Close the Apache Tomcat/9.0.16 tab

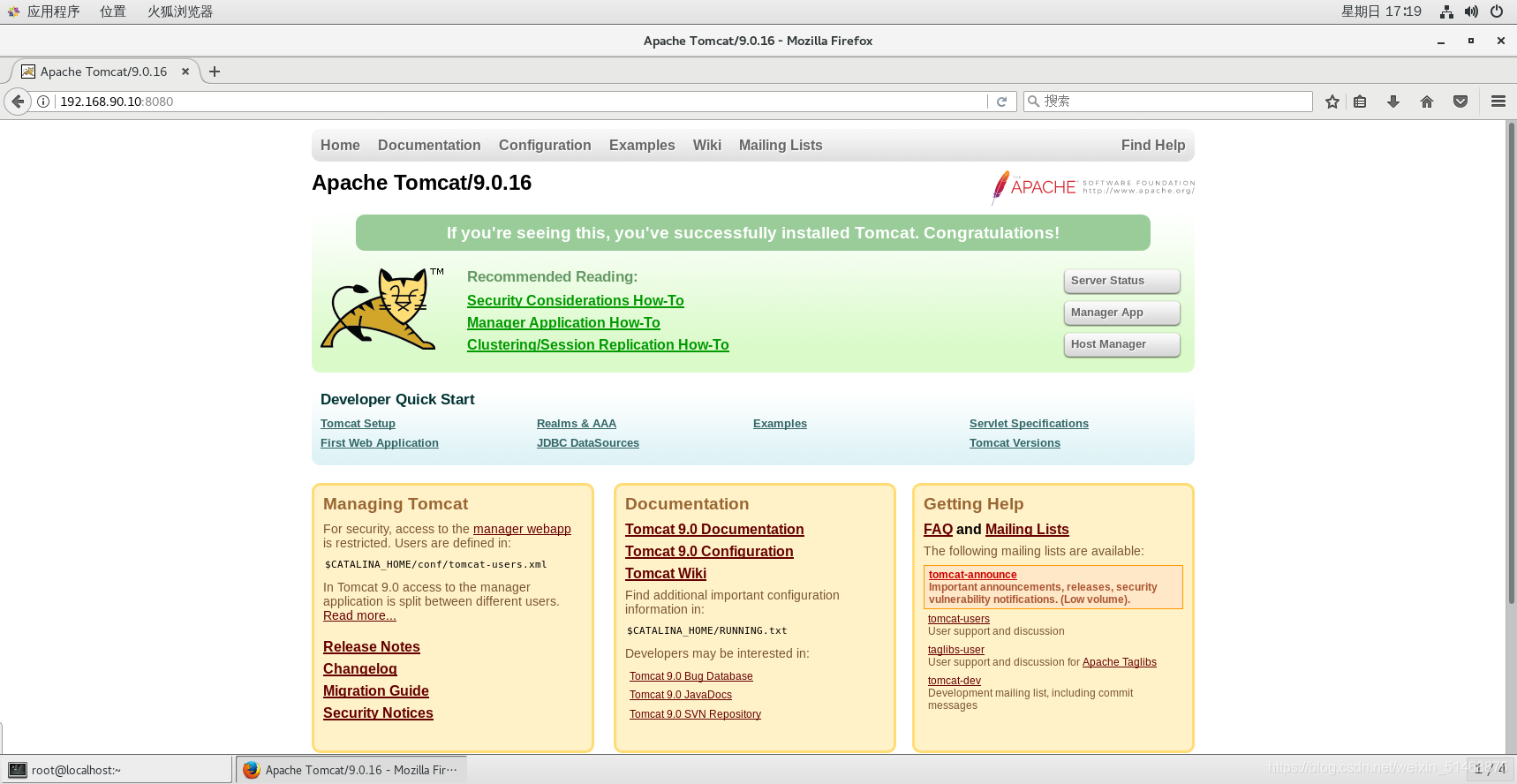185,72
